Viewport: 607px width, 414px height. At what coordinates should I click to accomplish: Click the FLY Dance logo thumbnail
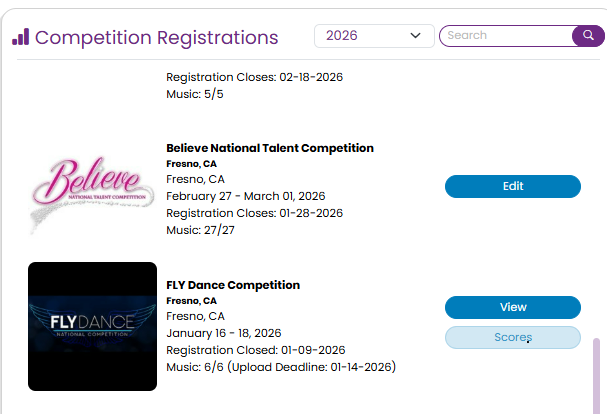(92, 326)
